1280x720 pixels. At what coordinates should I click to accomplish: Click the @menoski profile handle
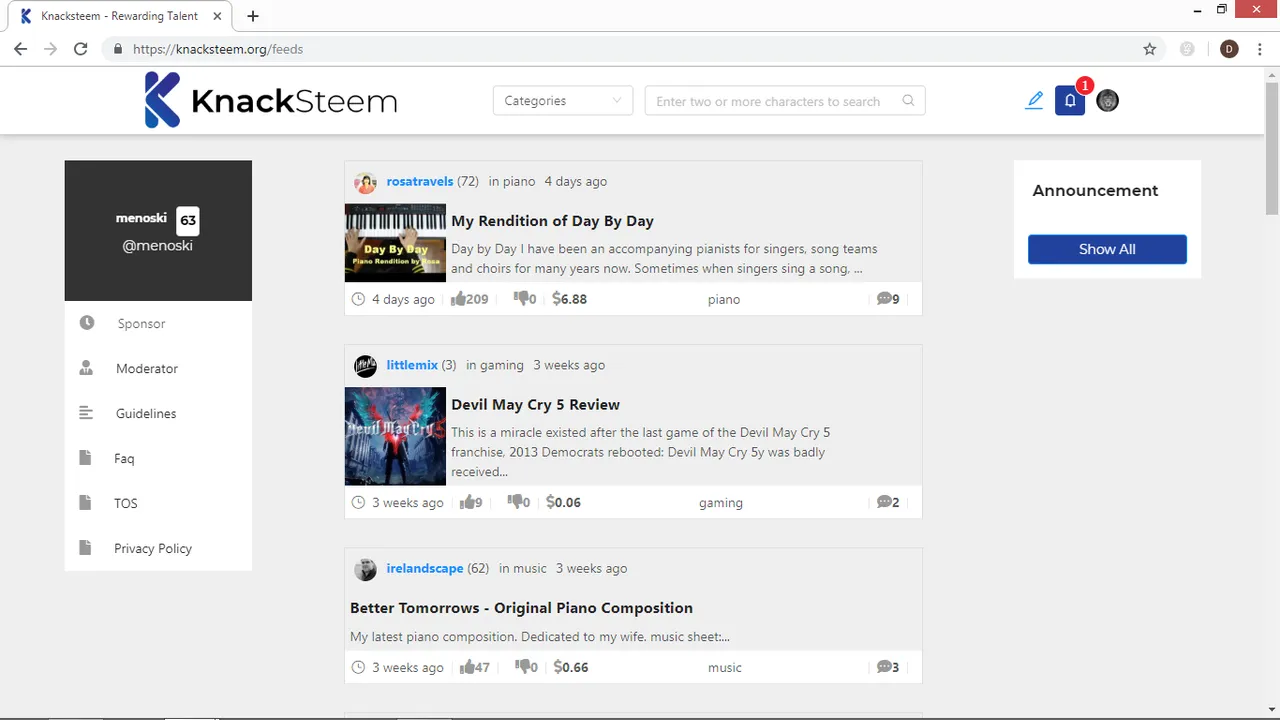pos(158,245)
